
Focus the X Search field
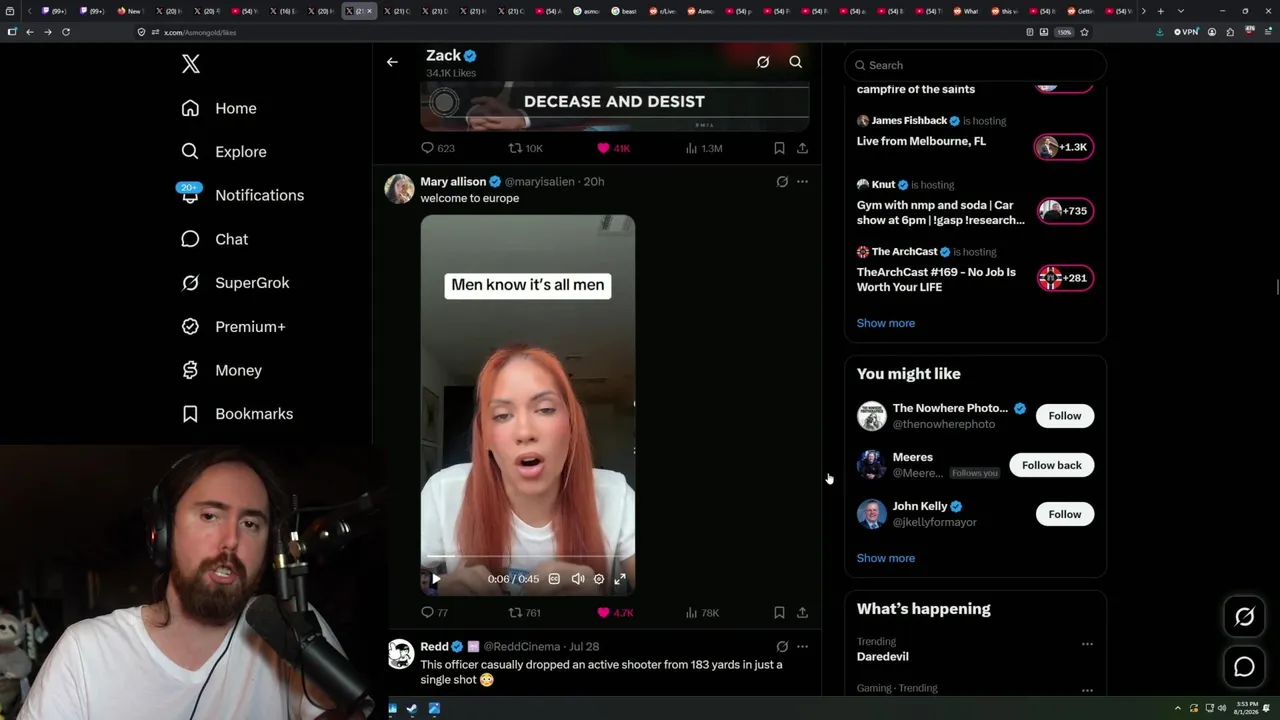tap(975, 65)
